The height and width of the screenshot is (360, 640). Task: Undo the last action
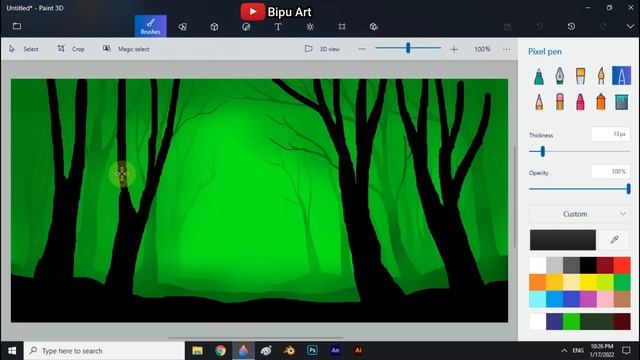pos(540,27)
